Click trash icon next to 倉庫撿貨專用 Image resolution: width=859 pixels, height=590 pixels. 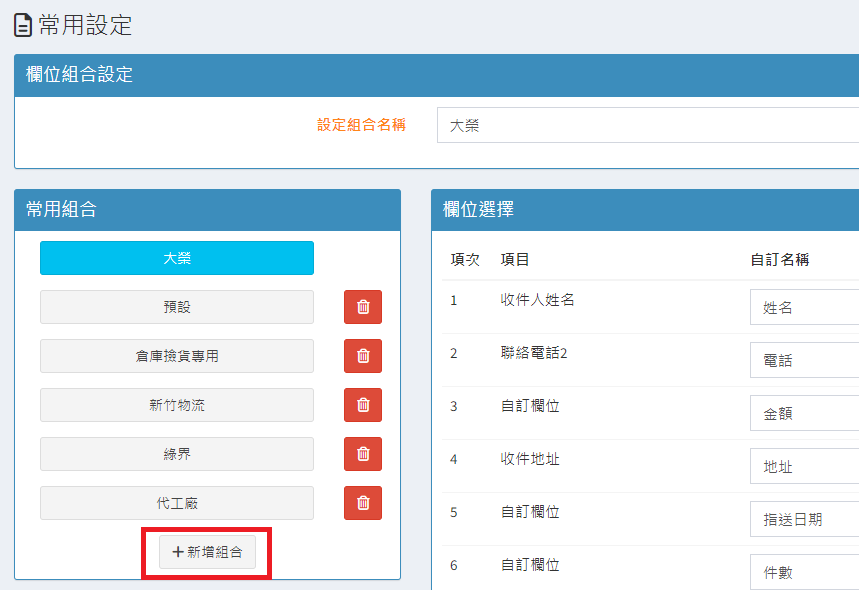click(362, 356)
